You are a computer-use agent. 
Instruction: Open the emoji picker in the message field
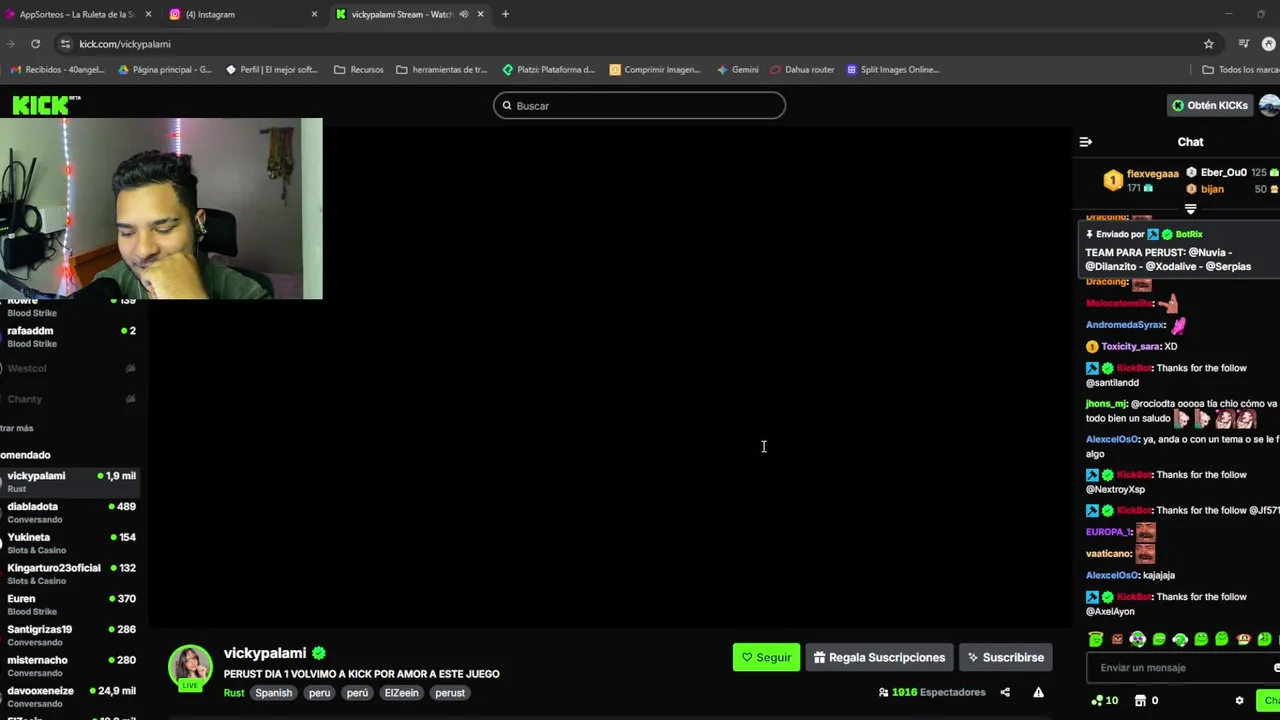point(1276,668)
